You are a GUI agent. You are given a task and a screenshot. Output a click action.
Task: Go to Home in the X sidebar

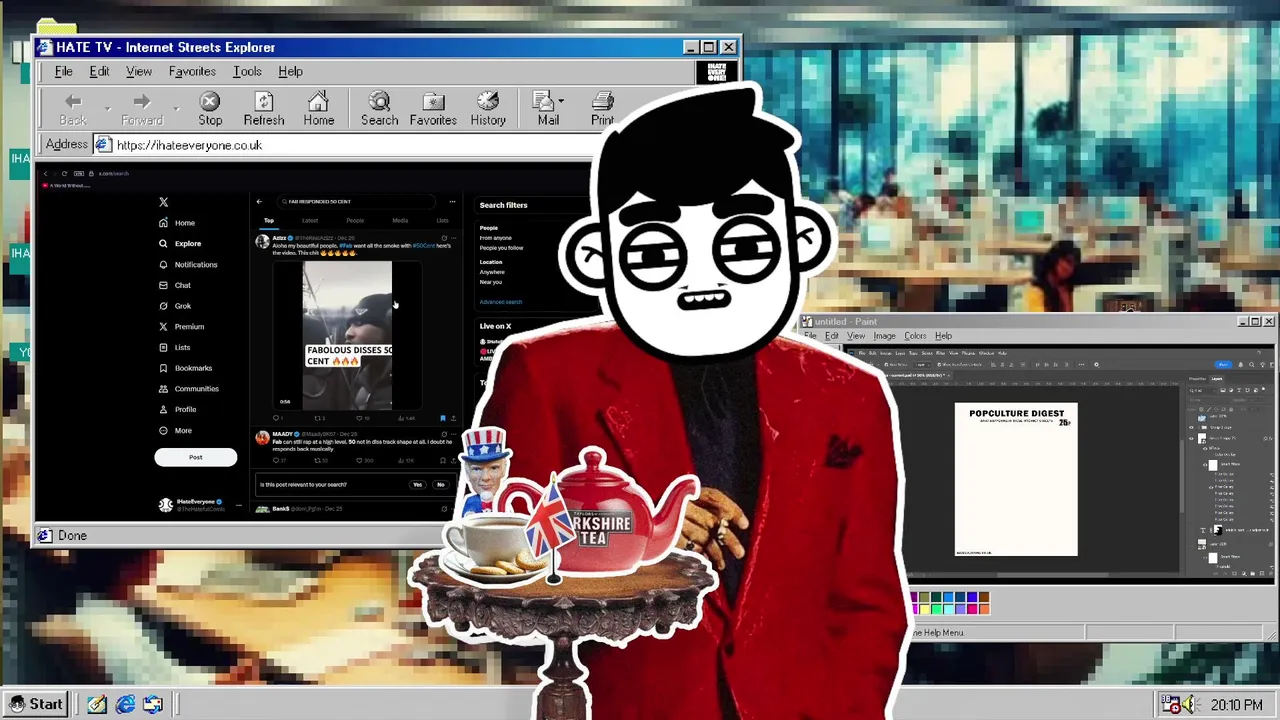coord(177,223)
